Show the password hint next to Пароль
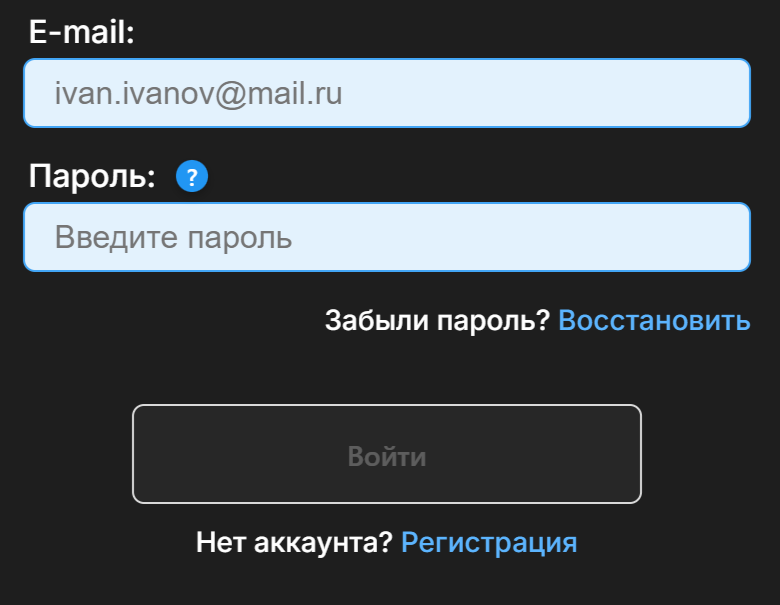Screen dimensions: 780x605 [x=191, y=178]
